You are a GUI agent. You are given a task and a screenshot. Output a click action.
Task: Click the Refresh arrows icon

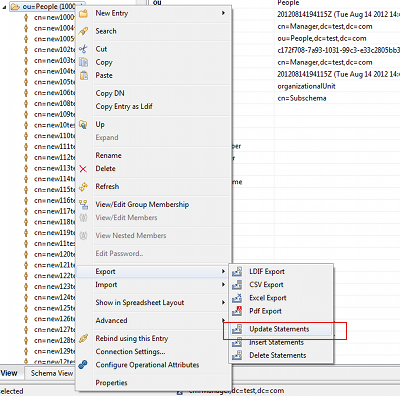point(83,187)
